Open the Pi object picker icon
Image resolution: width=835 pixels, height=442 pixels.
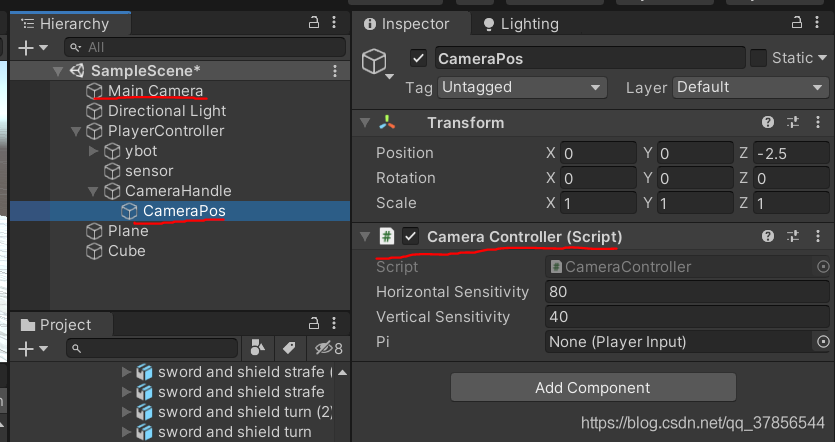coord(823,342)
